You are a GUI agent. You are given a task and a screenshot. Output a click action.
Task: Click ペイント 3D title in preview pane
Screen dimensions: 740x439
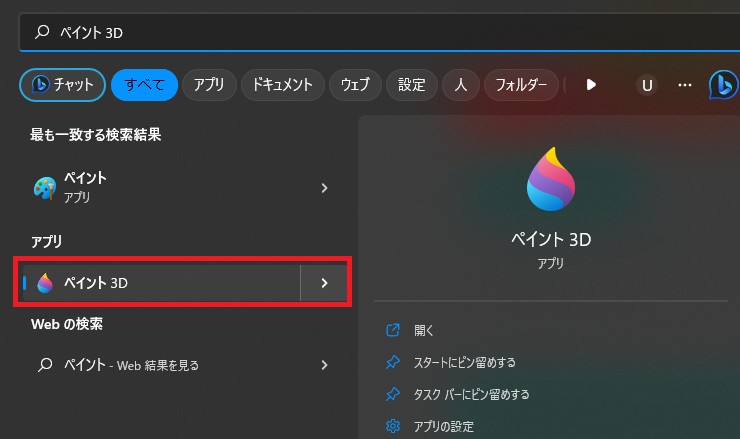click(551, 240)
